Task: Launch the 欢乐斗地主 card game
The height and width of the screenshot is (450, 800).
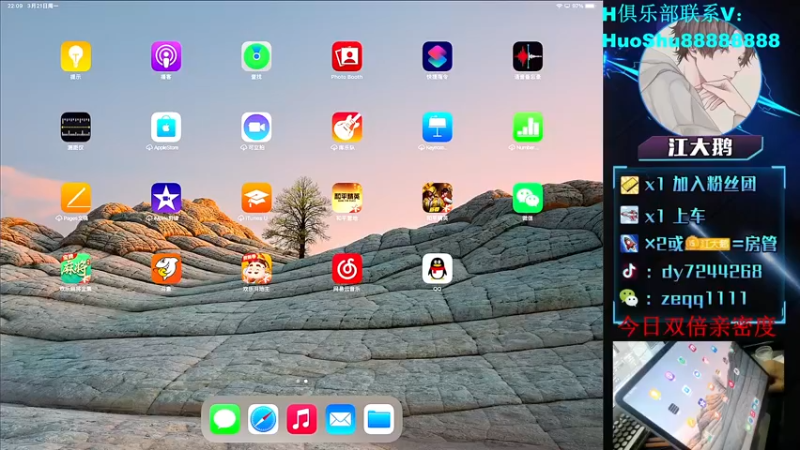Action: click(x=256, y=268)
